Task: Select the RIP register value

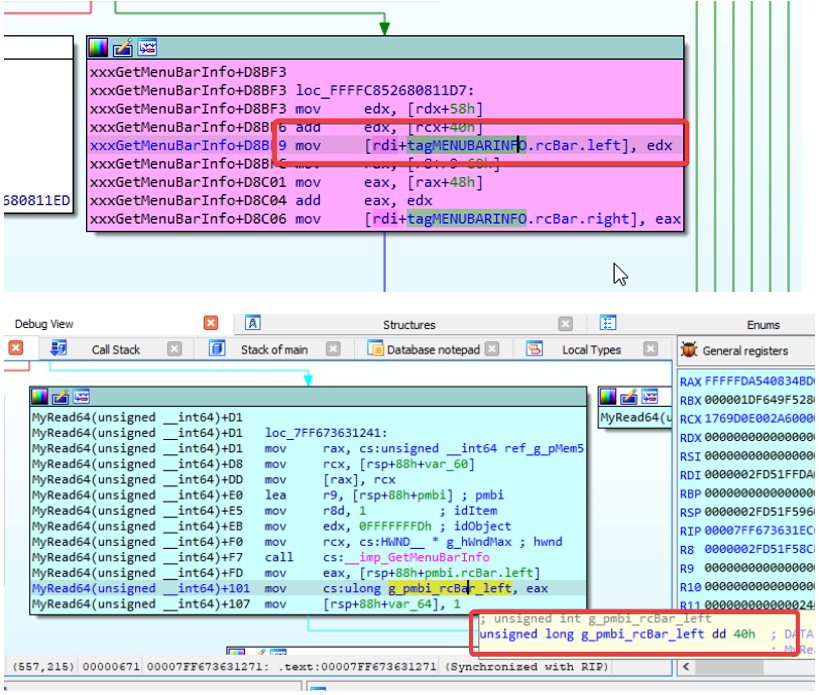Action: coord(759,531)
